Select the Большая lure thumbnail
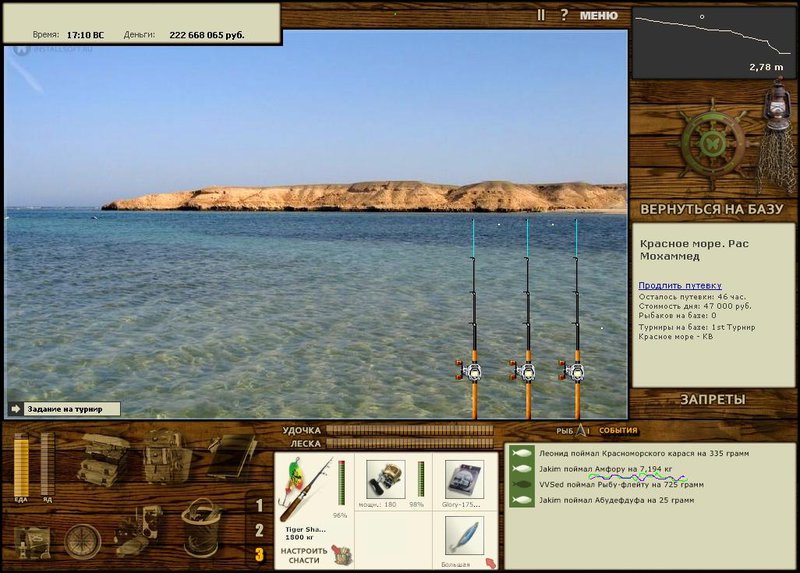 (x=464, y=535)
